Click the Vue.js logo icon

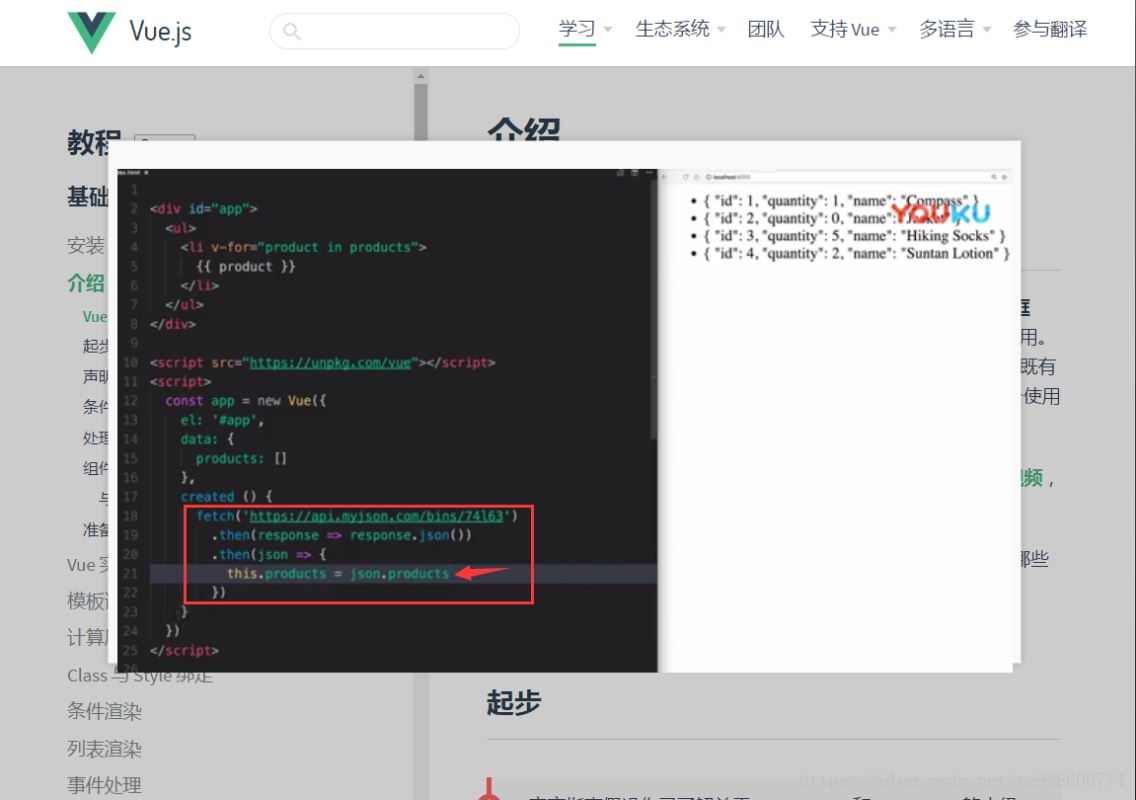tap(91, 32)
